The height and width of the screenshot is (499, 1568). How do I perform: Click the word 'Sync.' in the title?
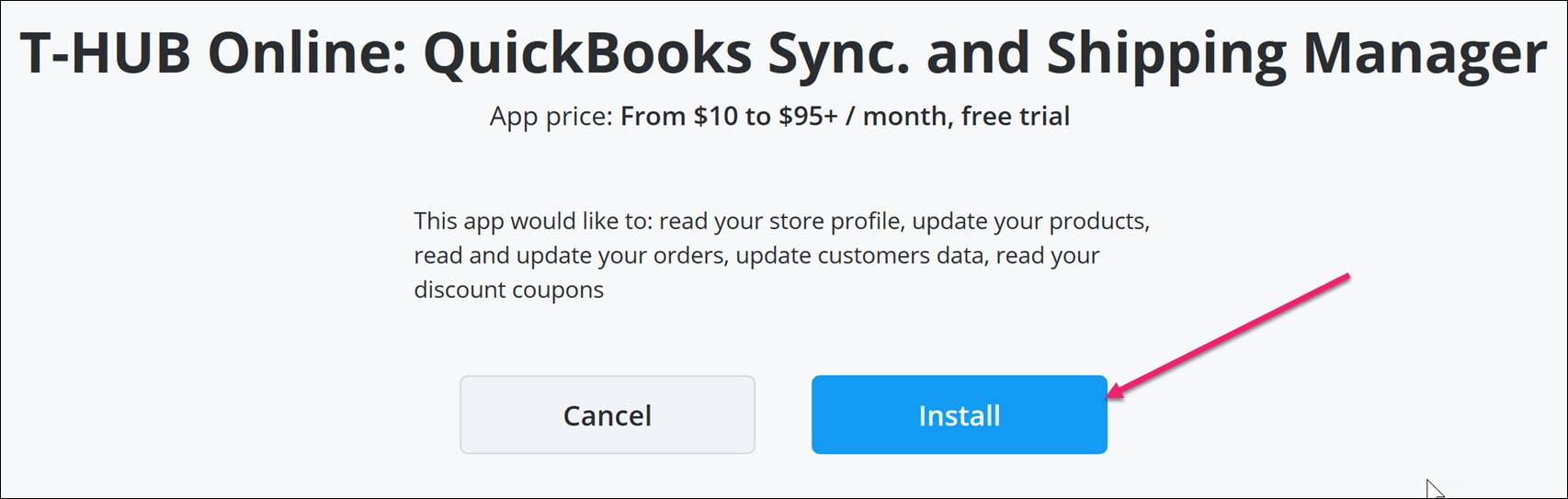(x=839, y=53)
